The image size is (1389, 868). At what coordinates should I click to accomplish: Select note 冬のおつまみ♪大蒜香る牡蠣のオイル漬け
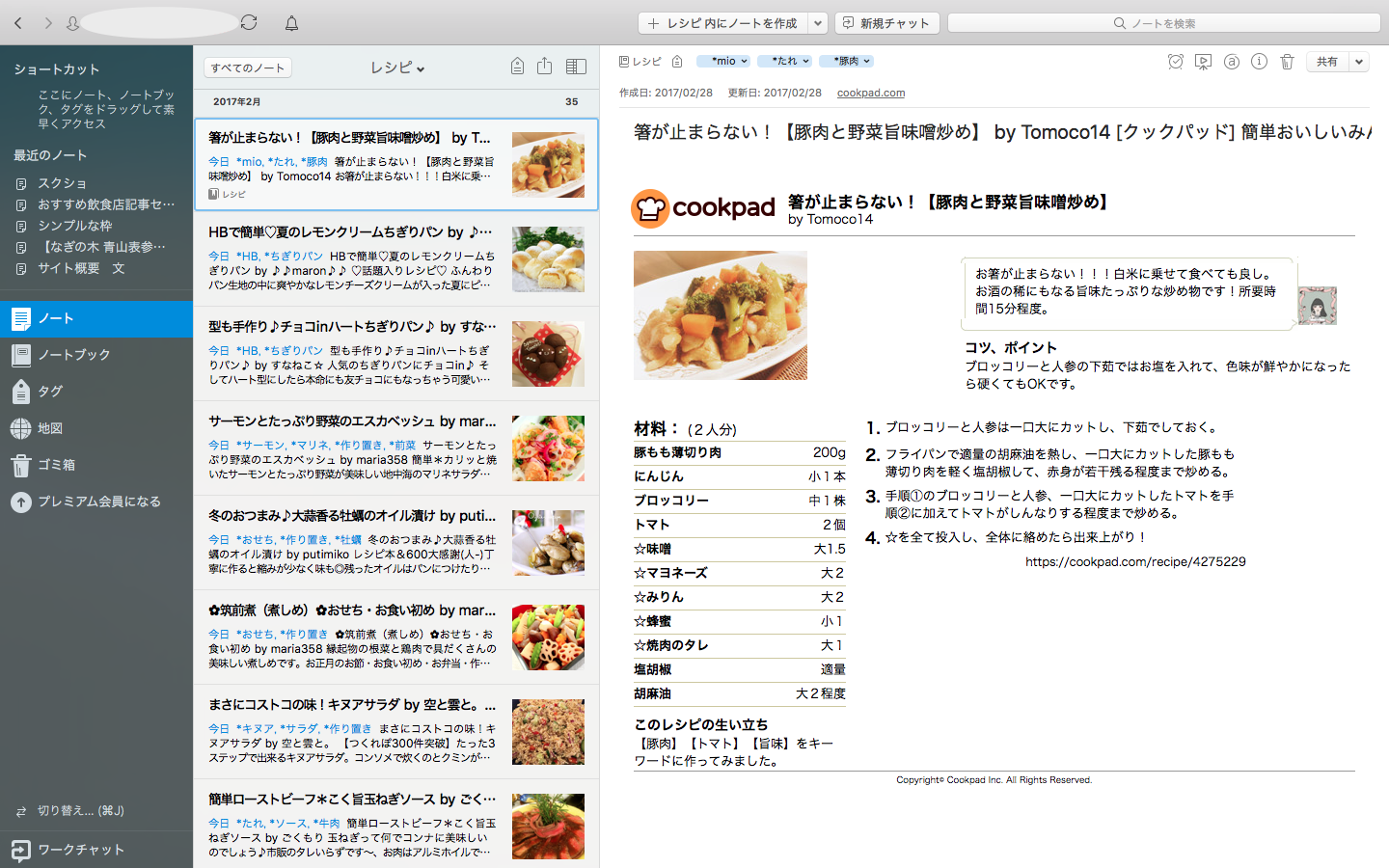coord(396,542)
